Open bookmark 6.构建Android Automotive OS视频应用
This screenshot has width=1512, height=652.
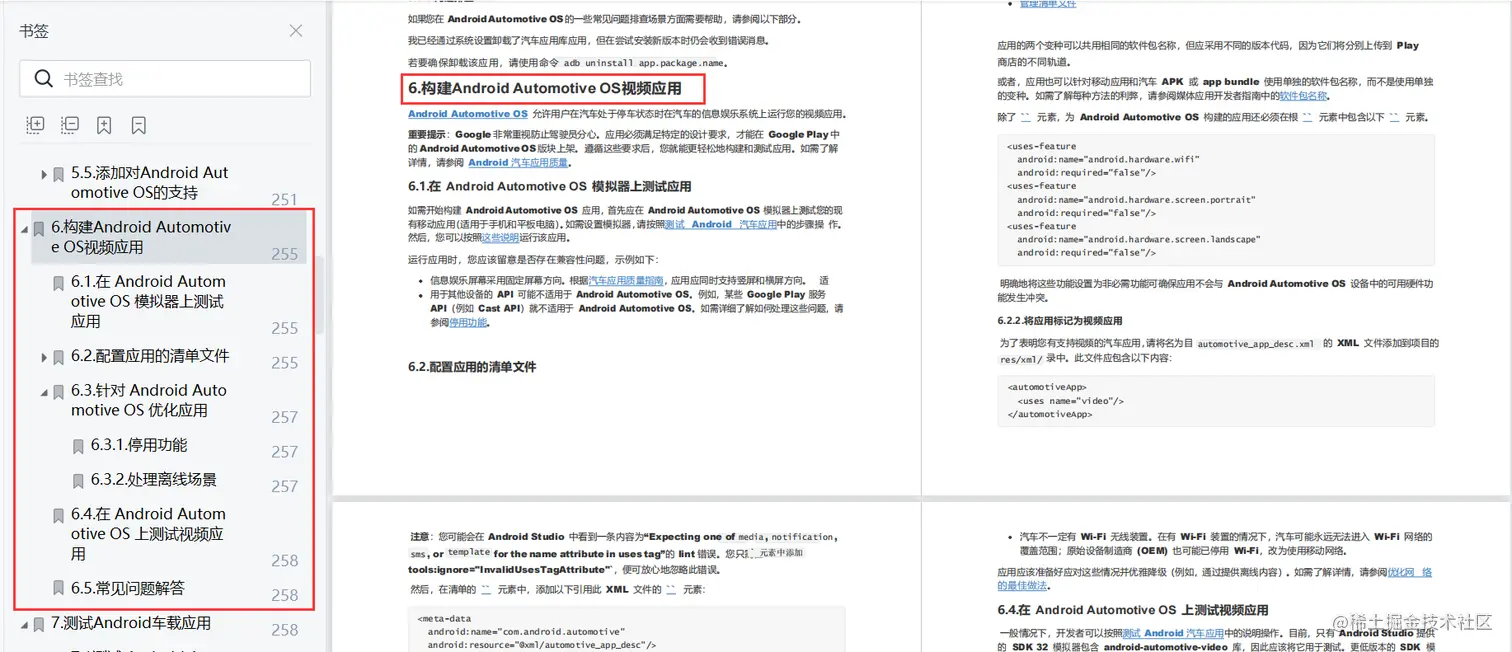pyautogui.click(x=141, y=237)
